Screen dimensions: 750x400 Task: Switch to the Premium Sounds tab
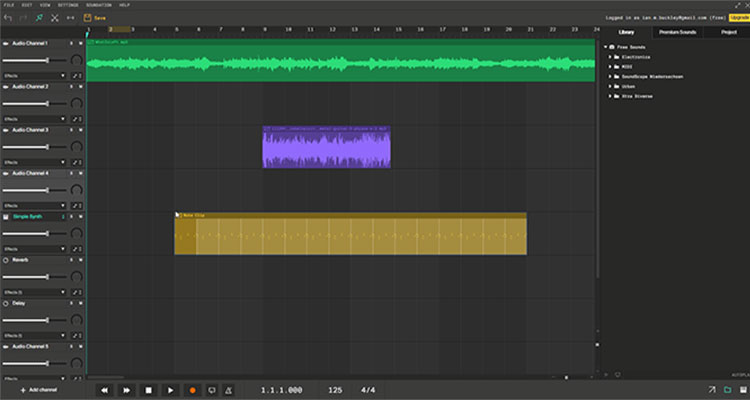[x=677, y=32]
